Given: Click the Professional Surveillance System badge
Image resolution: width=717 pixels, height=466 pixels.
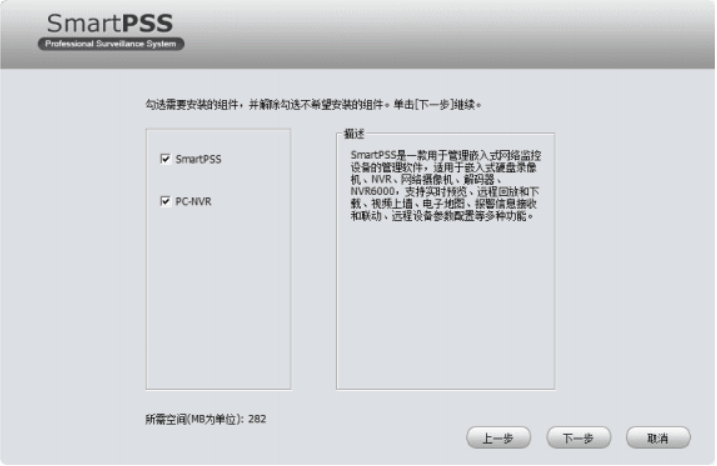Looking at the screenshot, I should [x=111, y=44].
